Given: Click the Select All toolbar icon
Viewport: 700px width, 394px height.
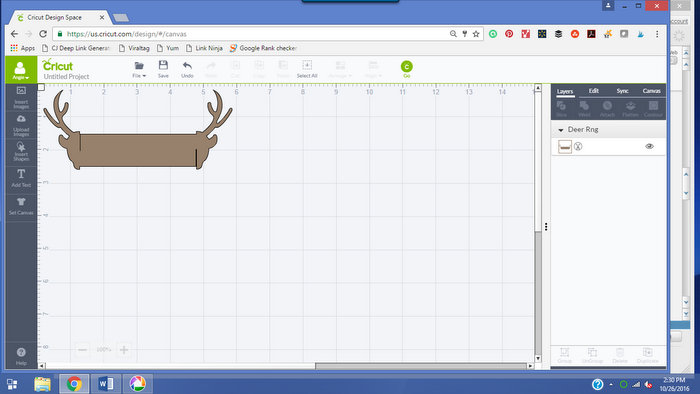Looking at the screenshot, I should tap(307, 69).
